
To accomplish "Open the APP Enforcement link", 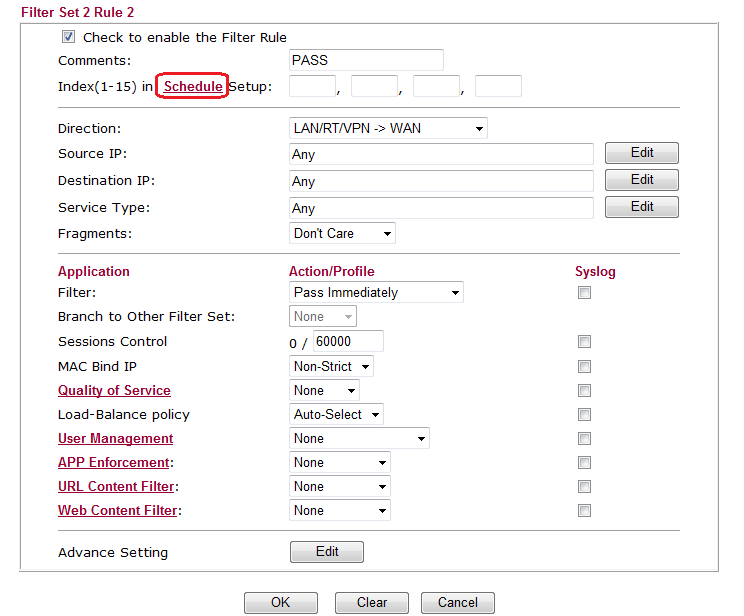I will [x=113, y=463].
